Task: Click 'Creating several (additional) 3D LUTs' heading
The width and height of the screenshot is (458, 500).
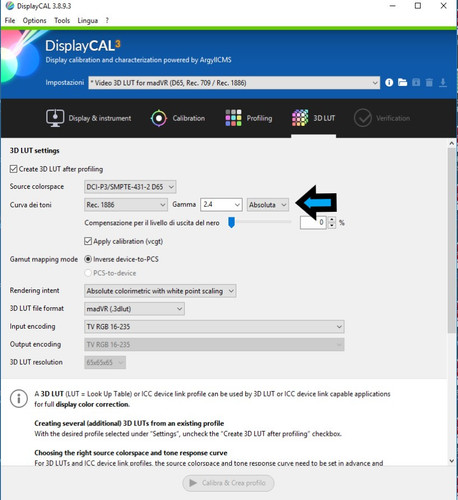Action: pyautogui.click(x=129, y=423)
